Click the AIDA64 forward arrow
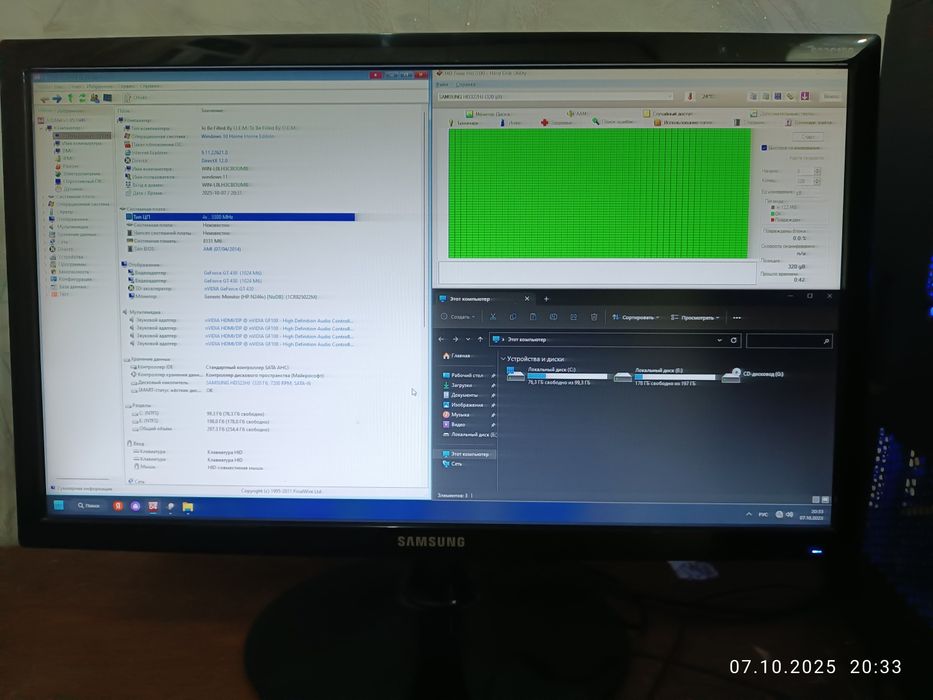 point(57,98)
